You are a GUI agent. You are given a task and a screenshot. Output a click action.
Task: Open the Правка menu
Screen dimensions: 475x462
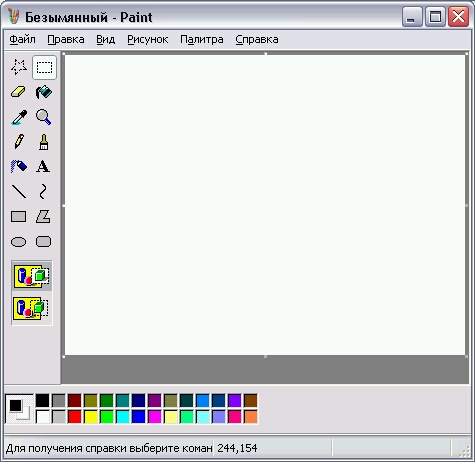pyautogui.click(x=66, y=39)
